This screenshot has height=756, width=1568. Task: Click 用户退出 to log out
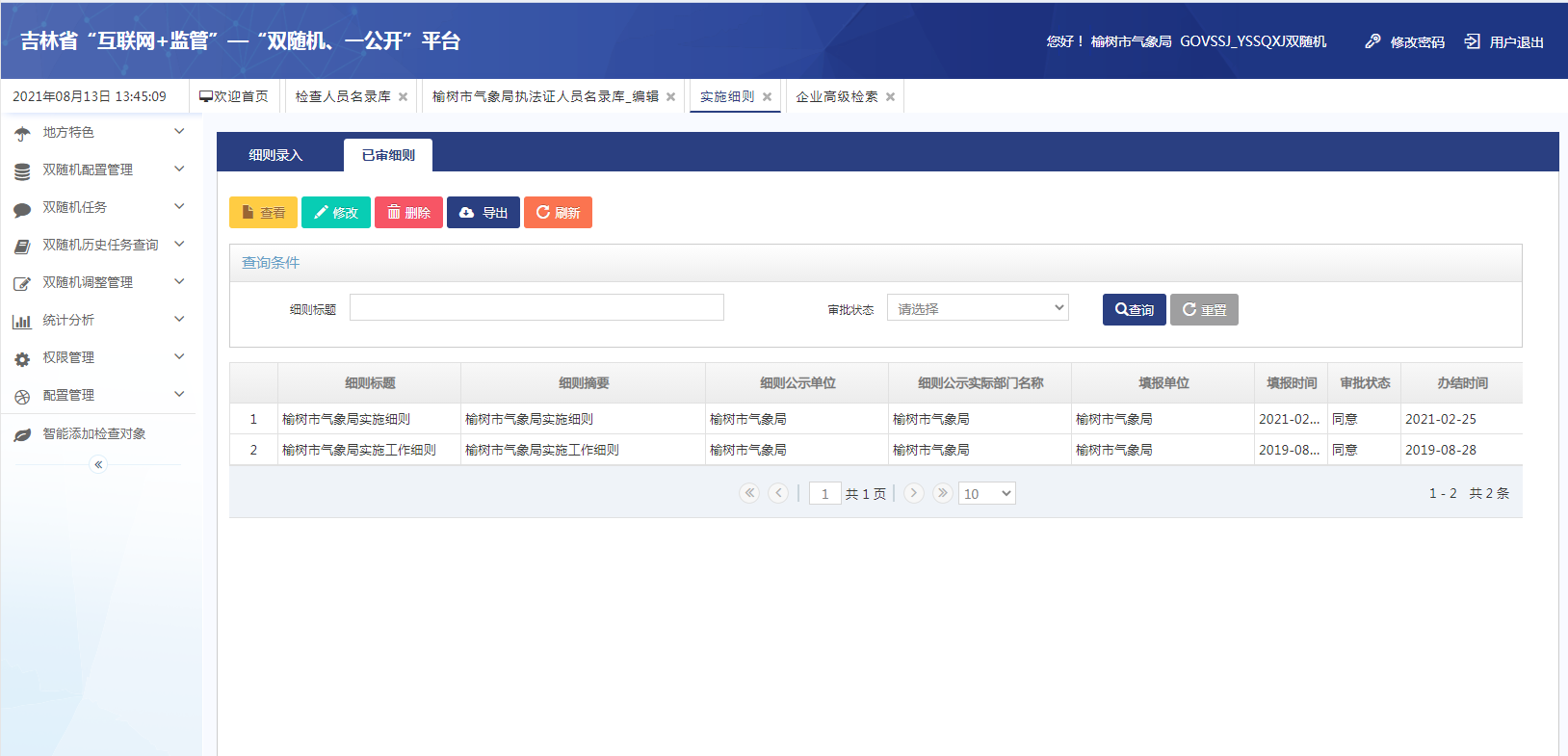(1504, 41)
